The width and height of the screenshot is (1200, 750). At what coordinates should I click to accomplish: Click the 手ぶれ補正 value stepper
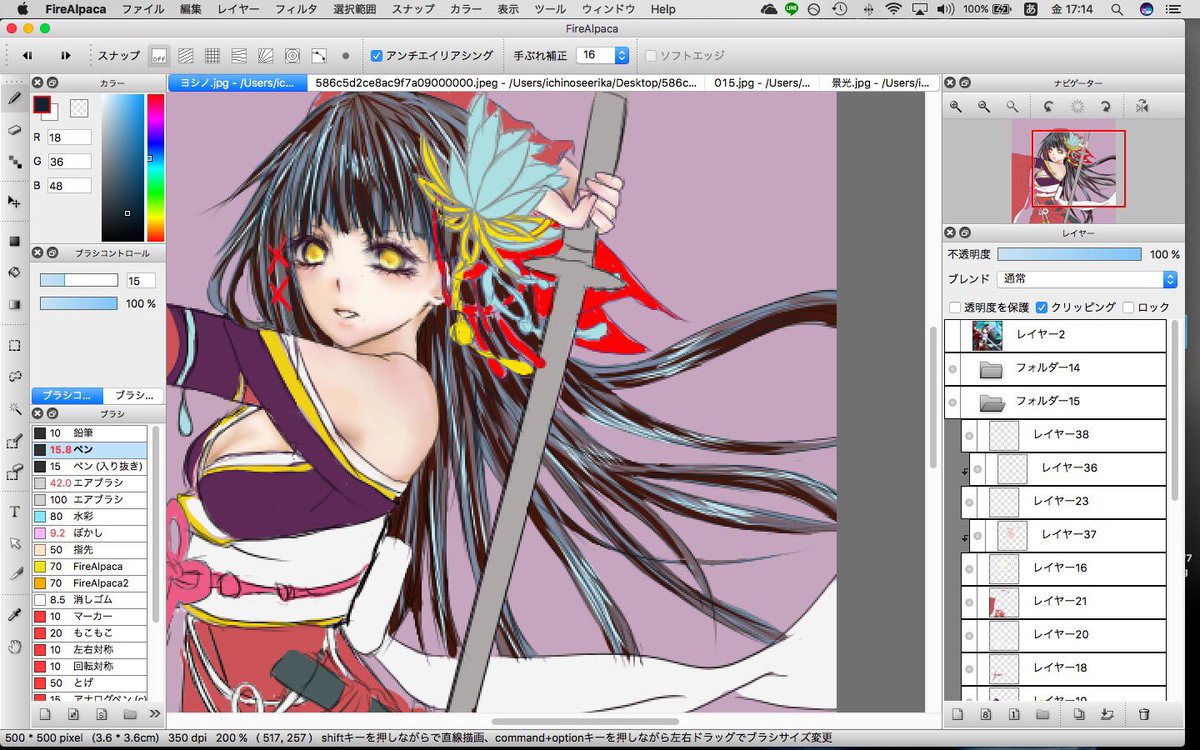(622, 56)
